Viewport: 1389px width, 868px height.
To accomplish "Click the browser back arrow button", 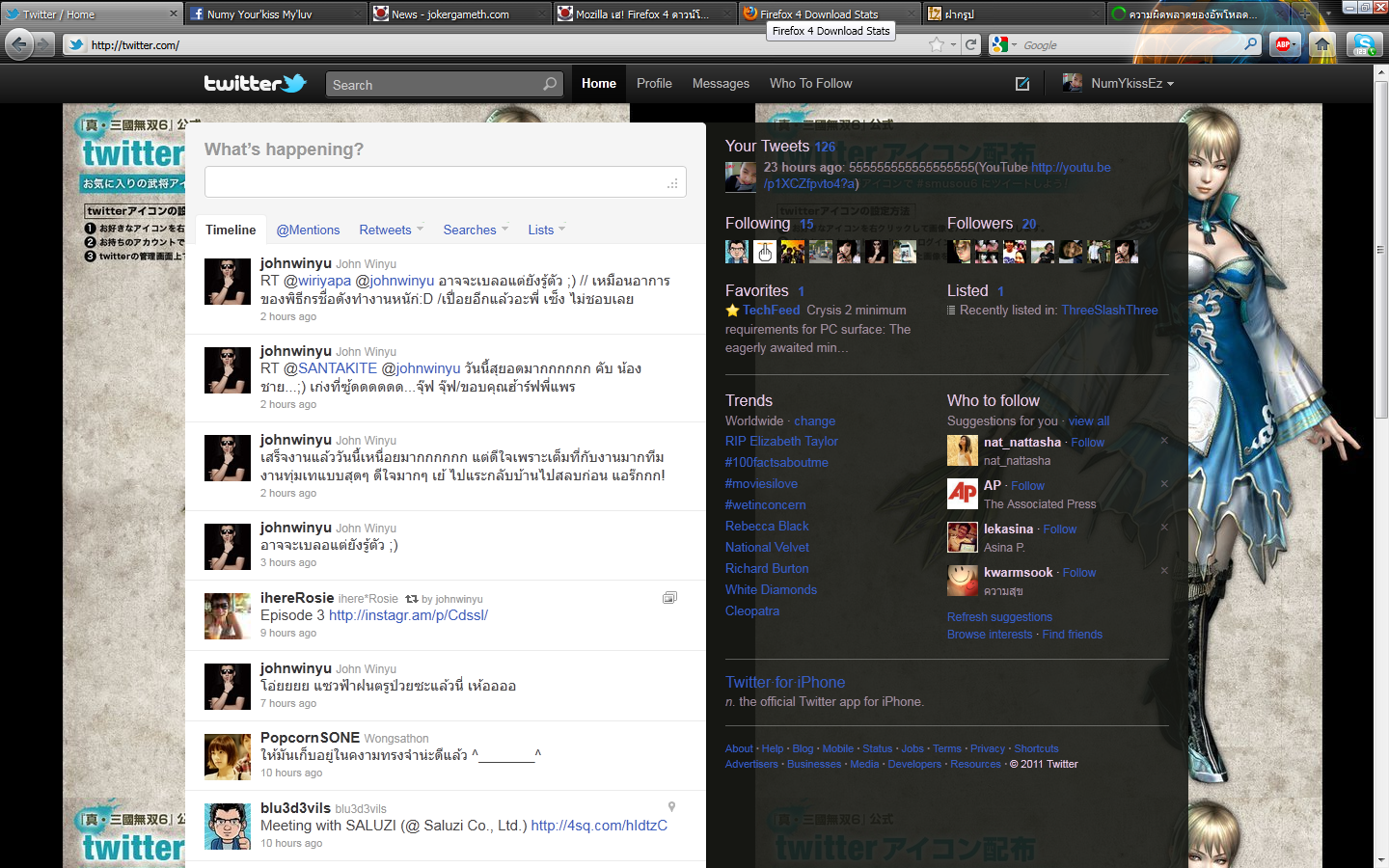I will (18, 44).
